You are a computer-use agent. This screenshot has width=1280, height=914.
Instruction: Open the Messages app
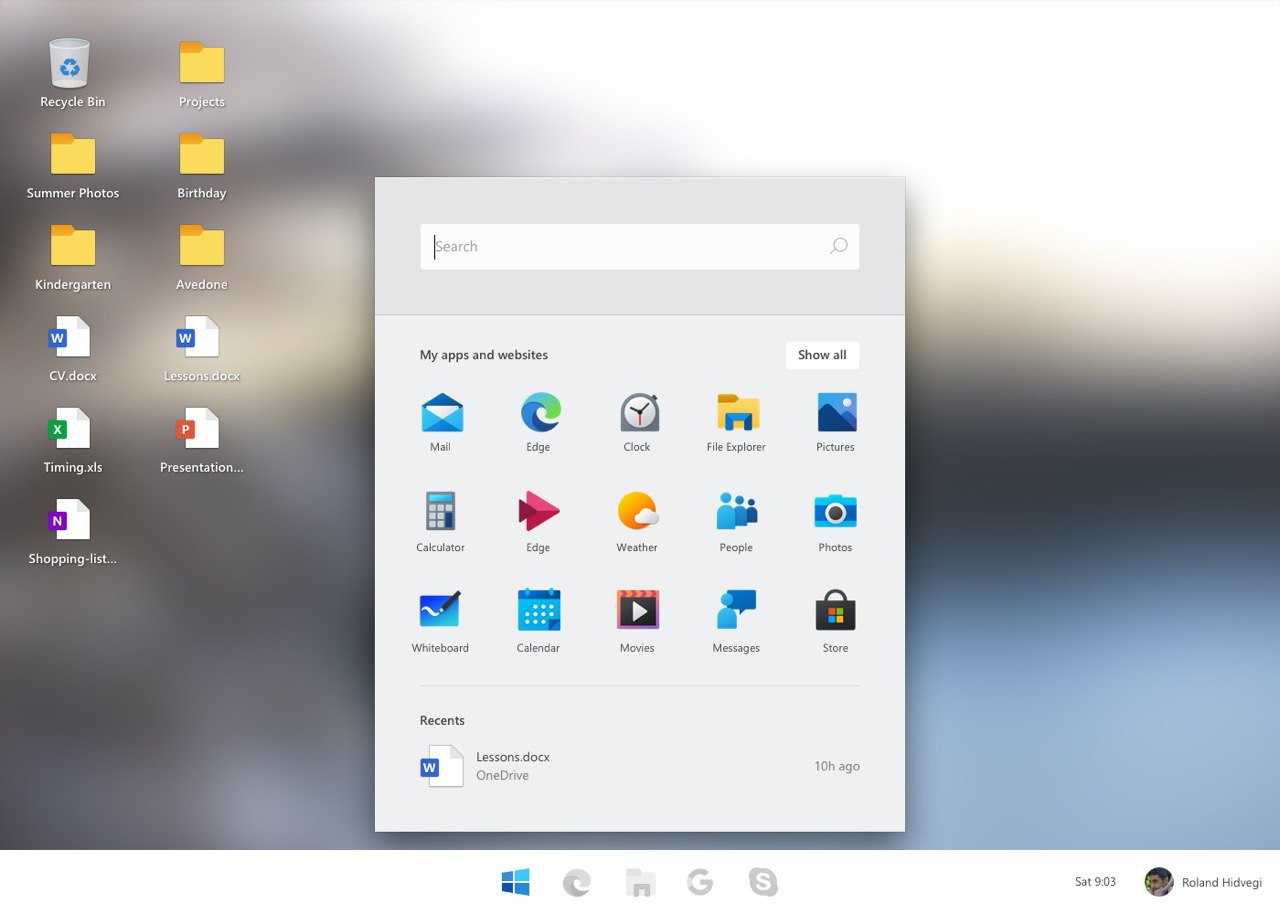[x=736, y=622]
